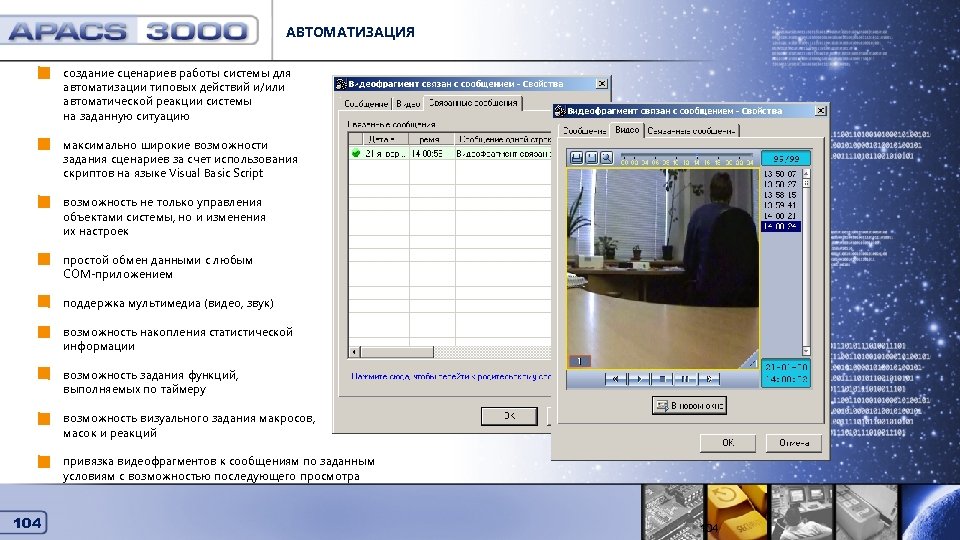This screenshot has width=960, height=540.
Task: Click the green check icon in message row
Action: point(356,154)
